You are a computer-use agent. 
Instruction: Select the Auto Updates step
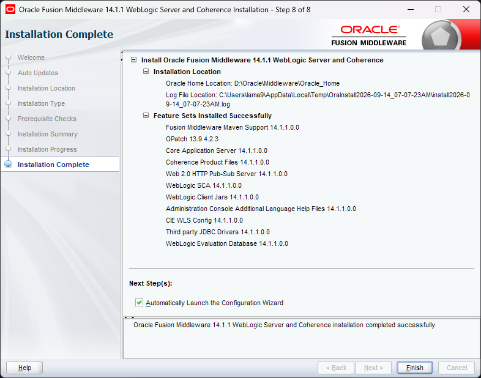tap(38, 73)
